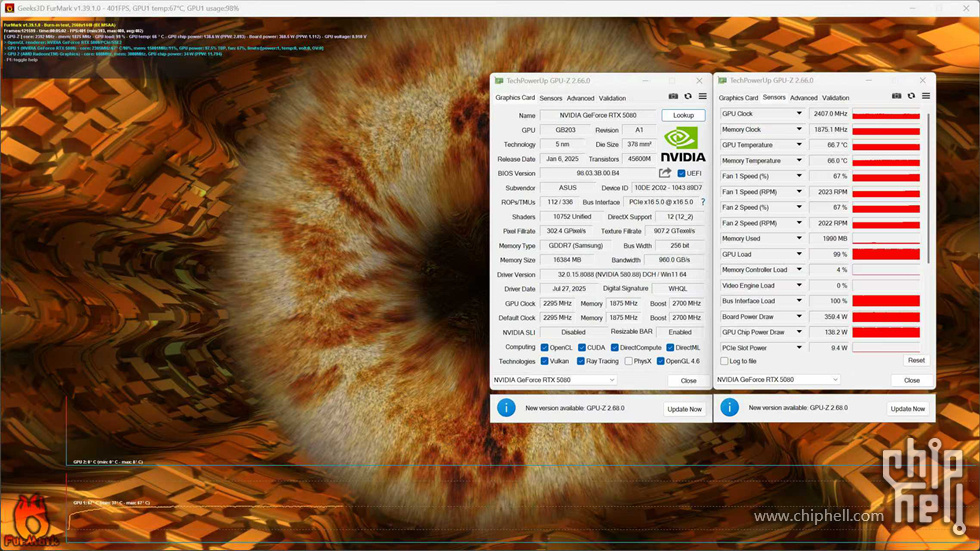The height and width of the screenshot is (551, 980).
Task: Open GPU Chip Power Draw sensor dropdown
Action: [799, 332]
